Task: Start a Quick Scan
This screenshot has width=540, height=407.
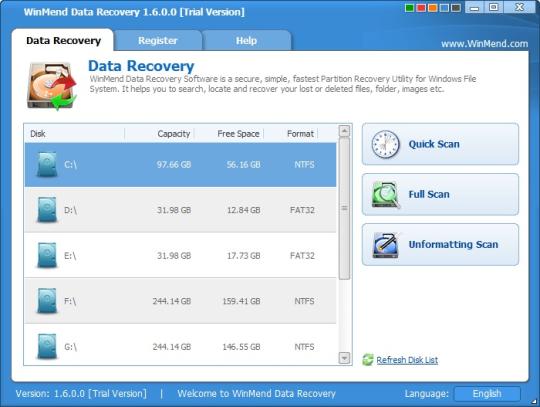Action: 440,144
